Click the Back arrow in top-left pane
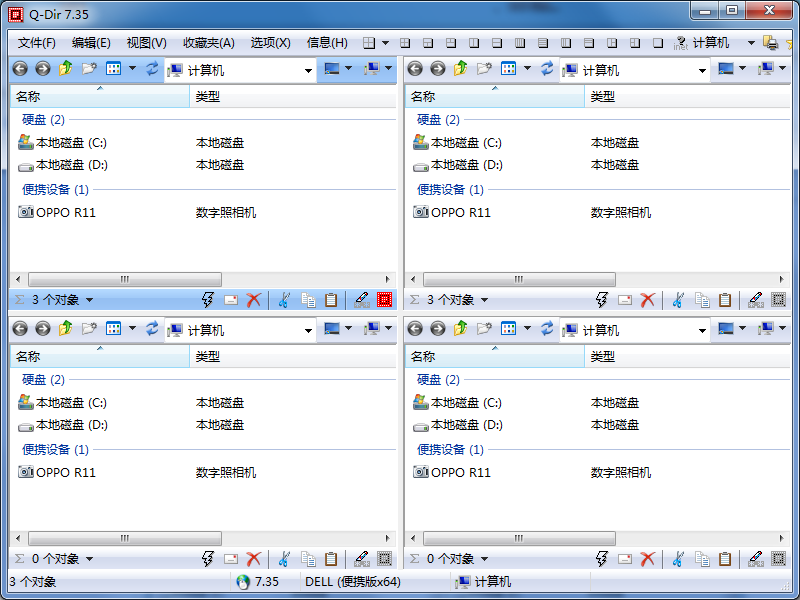The height and width of the screenshot is (600, 800). pos(20,69)
